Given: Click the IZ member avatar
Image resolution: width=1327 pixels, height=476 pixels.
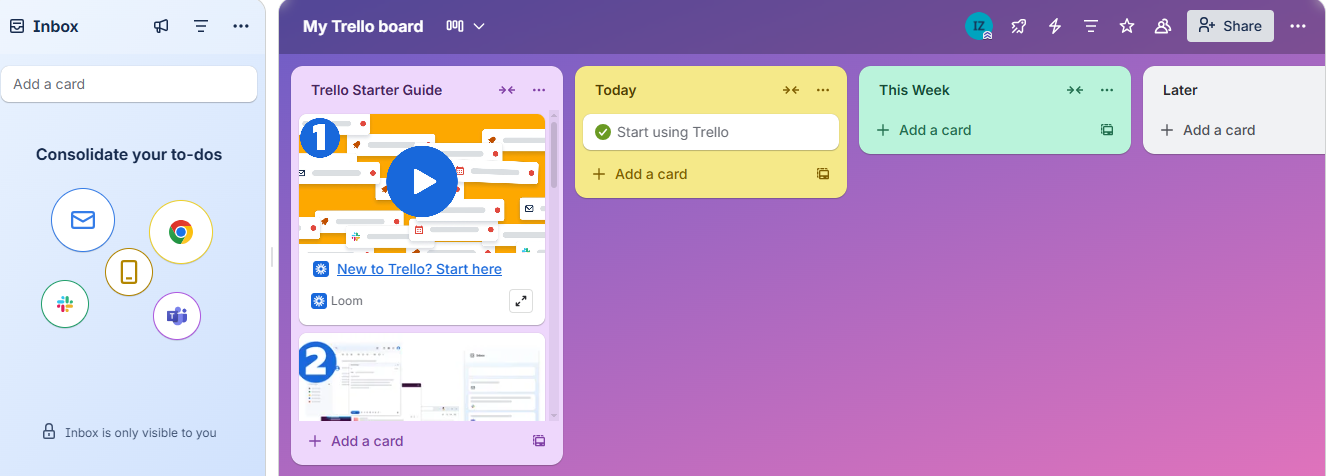Looking at the screenshot, I should tap(979, 26).
